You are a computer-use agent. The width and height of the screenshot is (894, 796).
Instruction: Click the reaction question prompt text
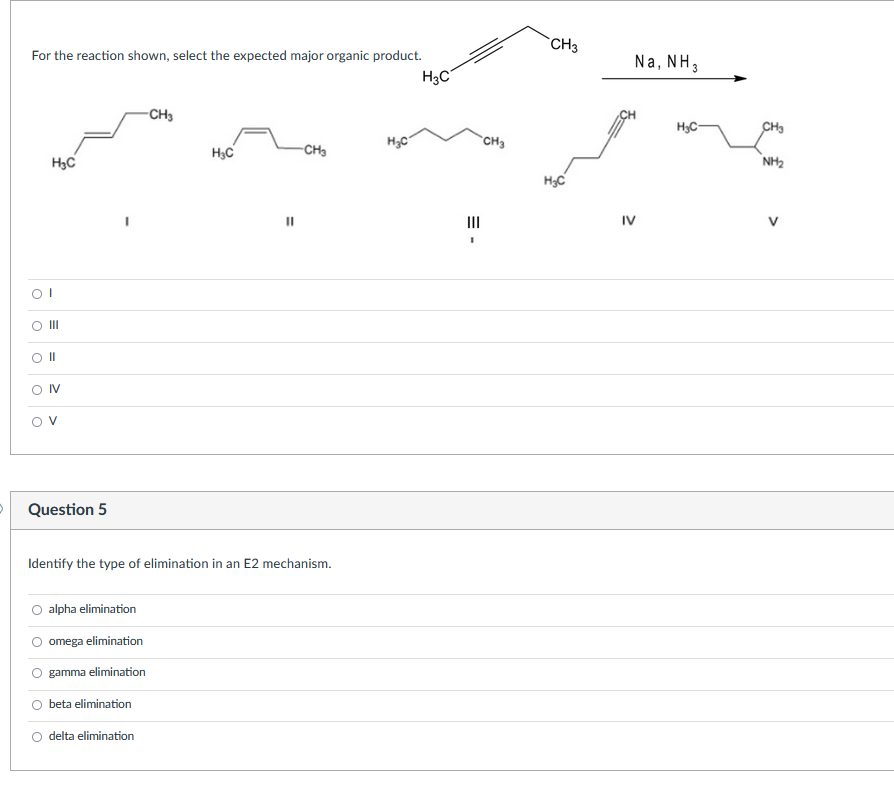tap(225, 55)
